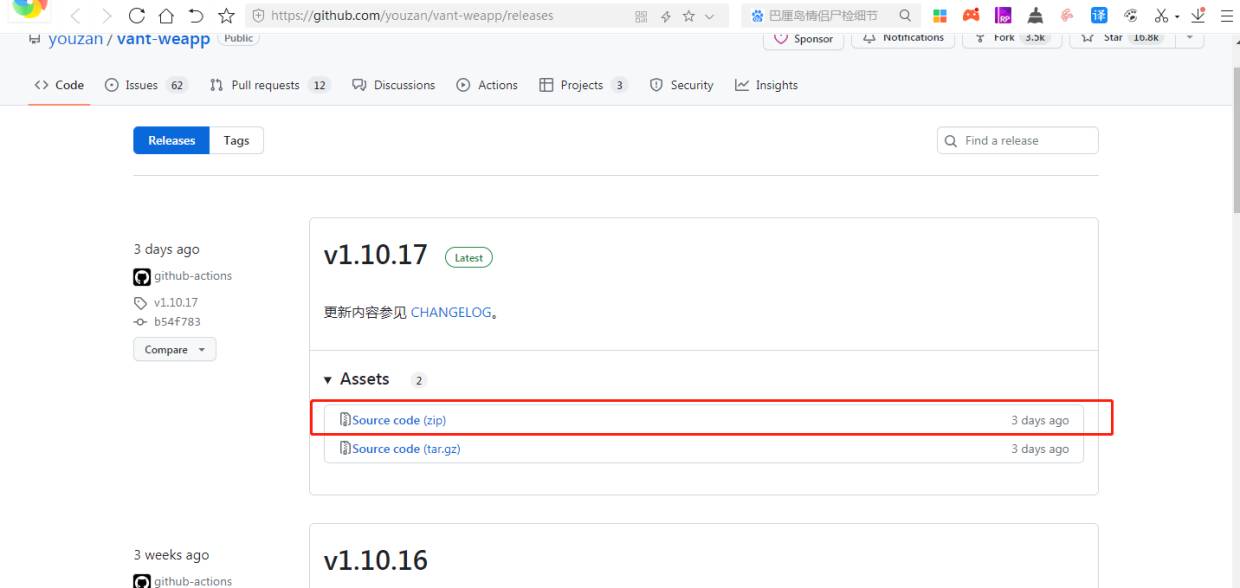View site security shield info
The image size is (1240, 588).
(x=260, y=16)
